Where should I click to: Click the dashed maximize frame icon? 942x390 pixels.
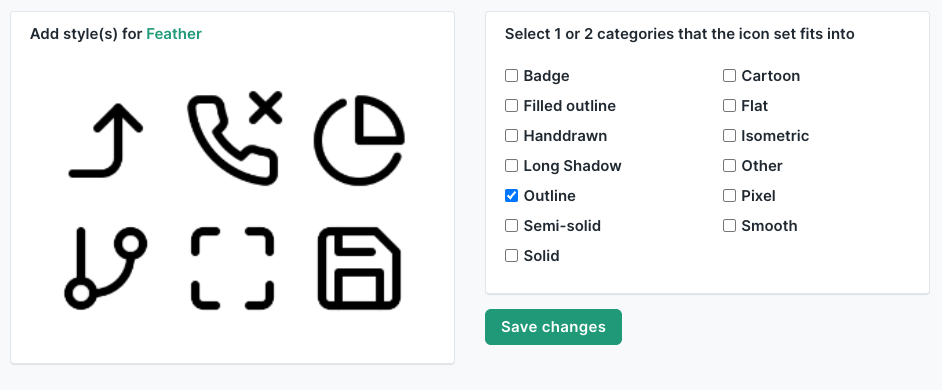pyautogui.click(x=232, y=268)
